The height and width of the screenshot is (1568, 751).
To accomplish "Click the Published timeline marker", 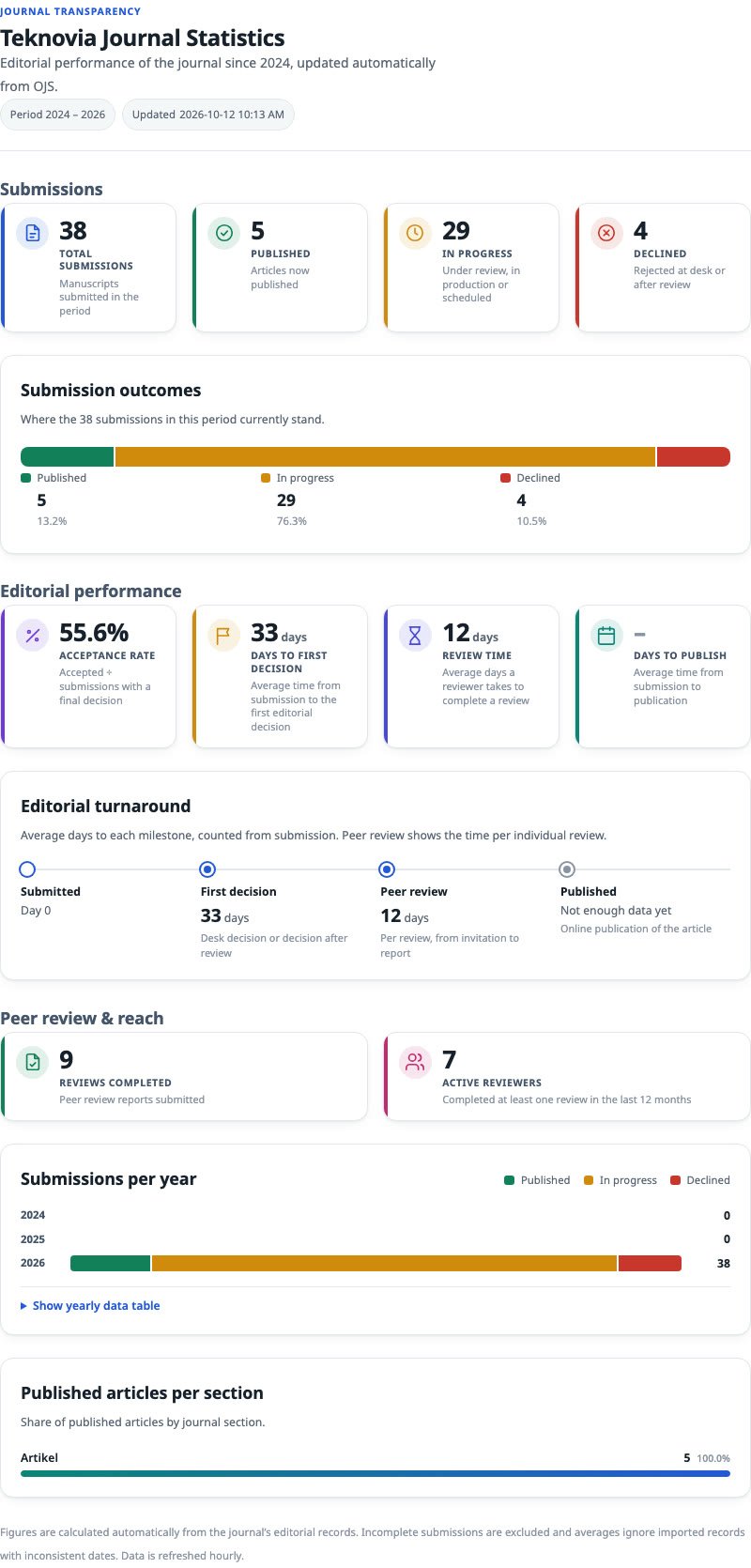I will [567, 869].
